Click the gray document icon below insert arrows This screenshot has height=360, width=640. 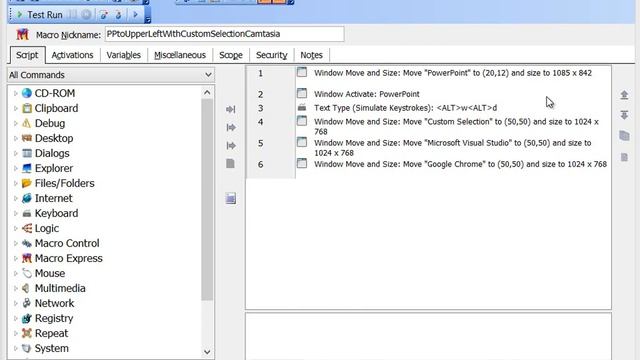(230, 163)
